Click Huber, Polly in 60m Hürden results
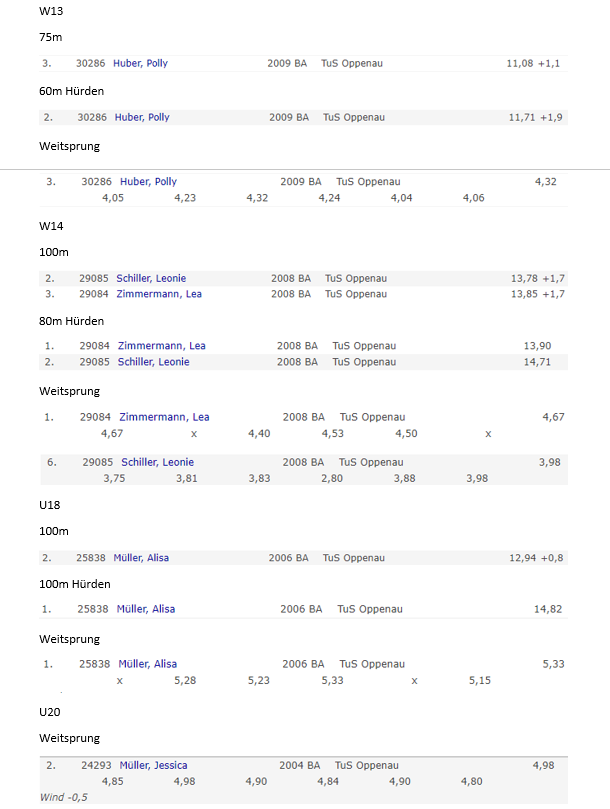This screenshot has height=809, width=610. point(142,117)
